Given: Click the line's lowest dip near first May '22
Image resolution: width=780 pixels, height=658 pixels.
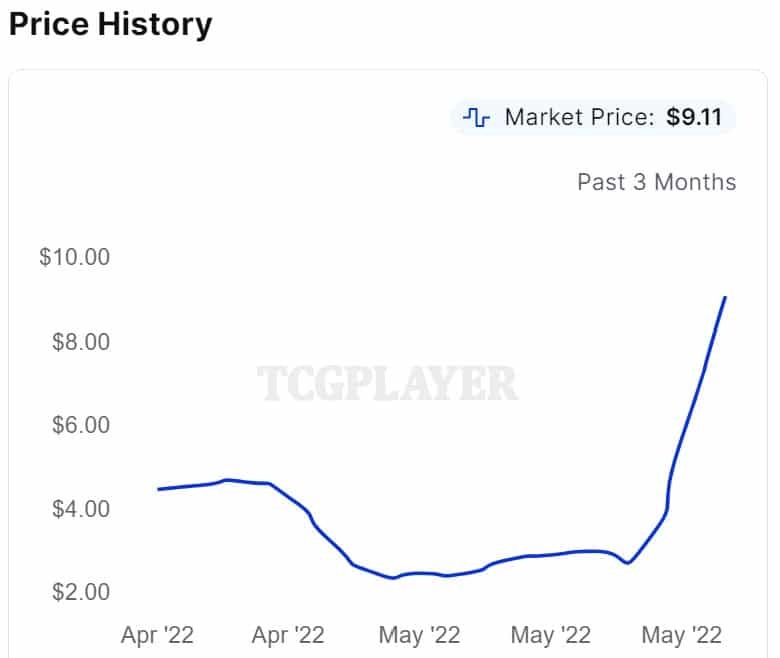Looking at the screenshot, I should pos(394,578).
